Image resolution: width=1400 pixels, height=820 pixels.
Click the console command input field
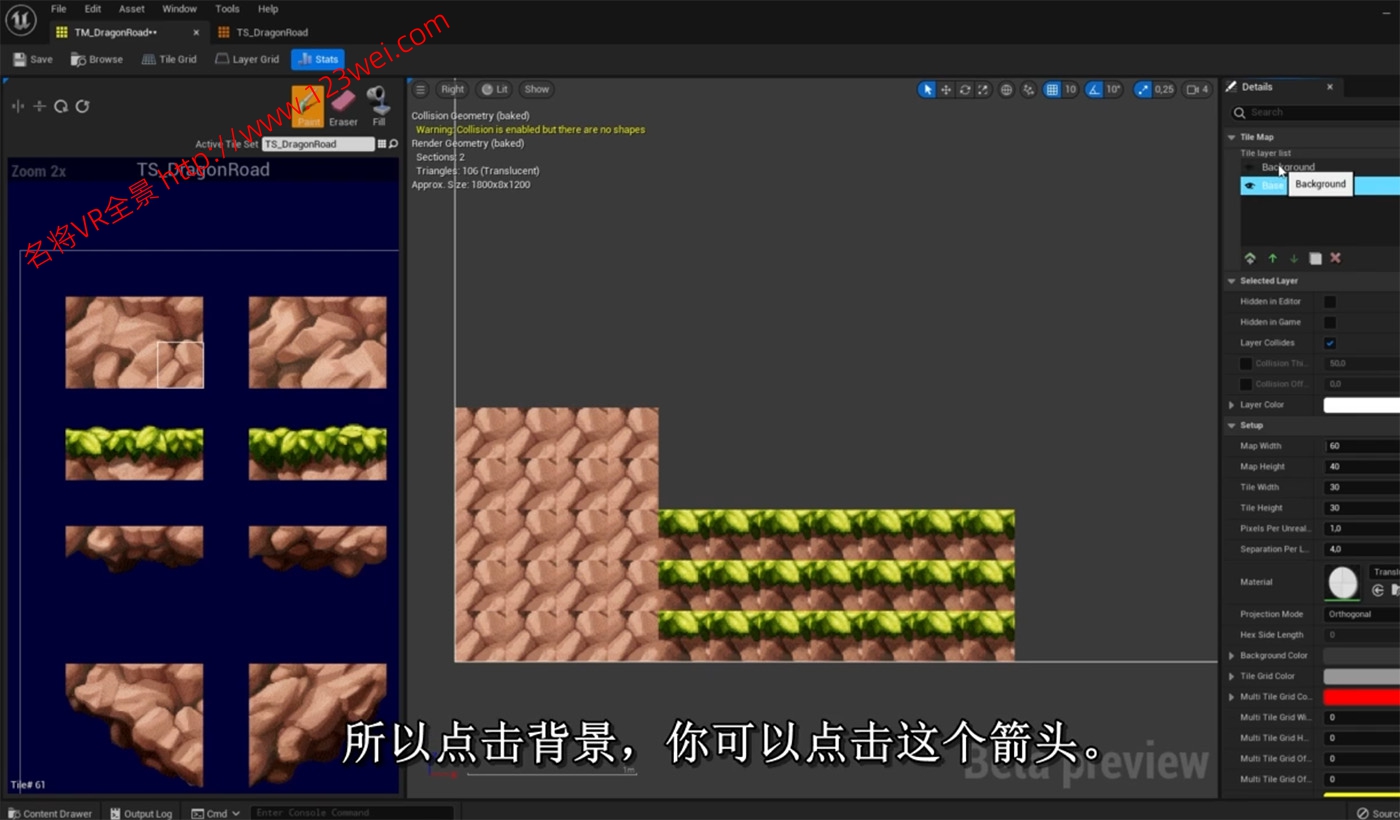tap(350, 812)
